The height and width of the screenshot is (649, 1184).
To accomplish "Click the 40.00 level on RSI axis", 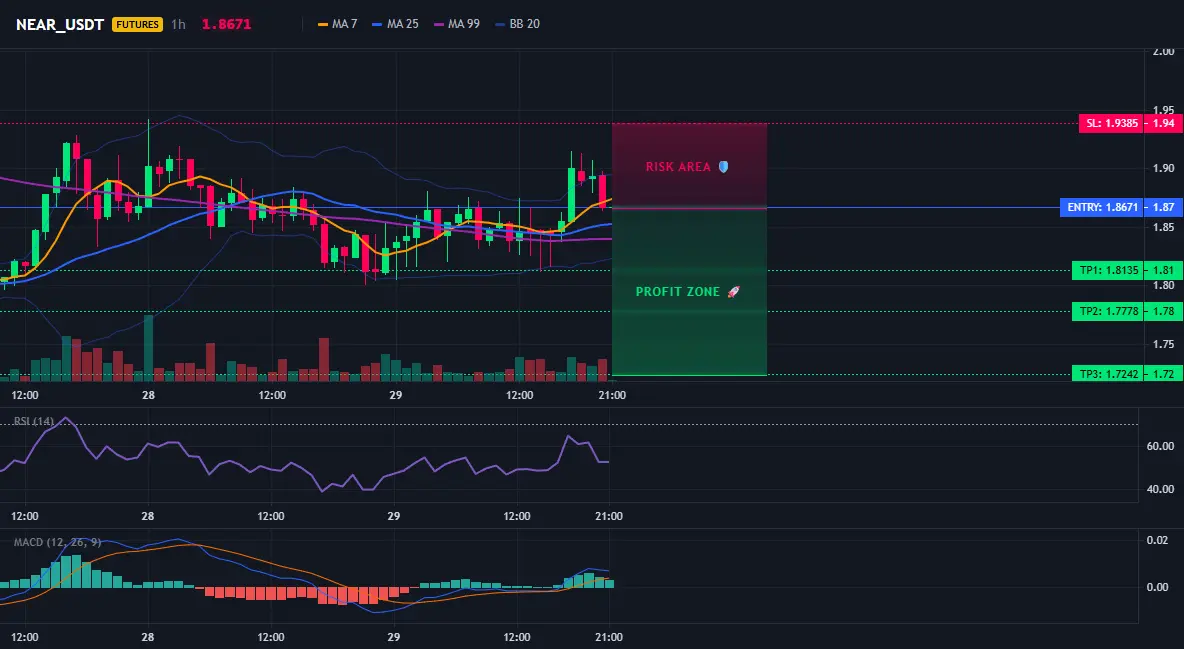I will click(1161, 490).
